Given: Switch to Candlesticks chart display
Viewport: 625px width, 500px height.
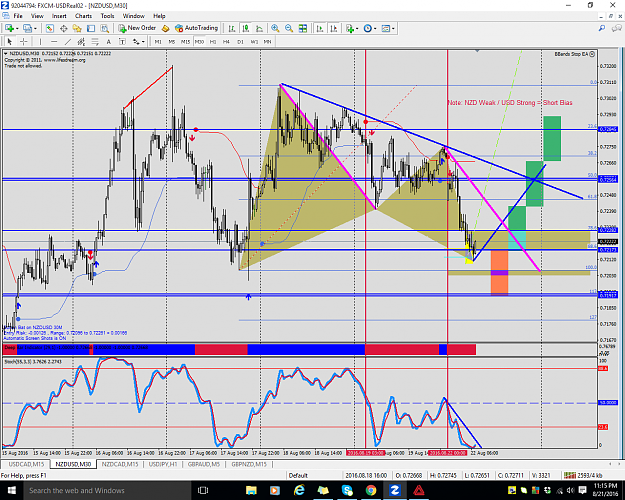Looking at the screenshot, I should (x=246, y=28).
